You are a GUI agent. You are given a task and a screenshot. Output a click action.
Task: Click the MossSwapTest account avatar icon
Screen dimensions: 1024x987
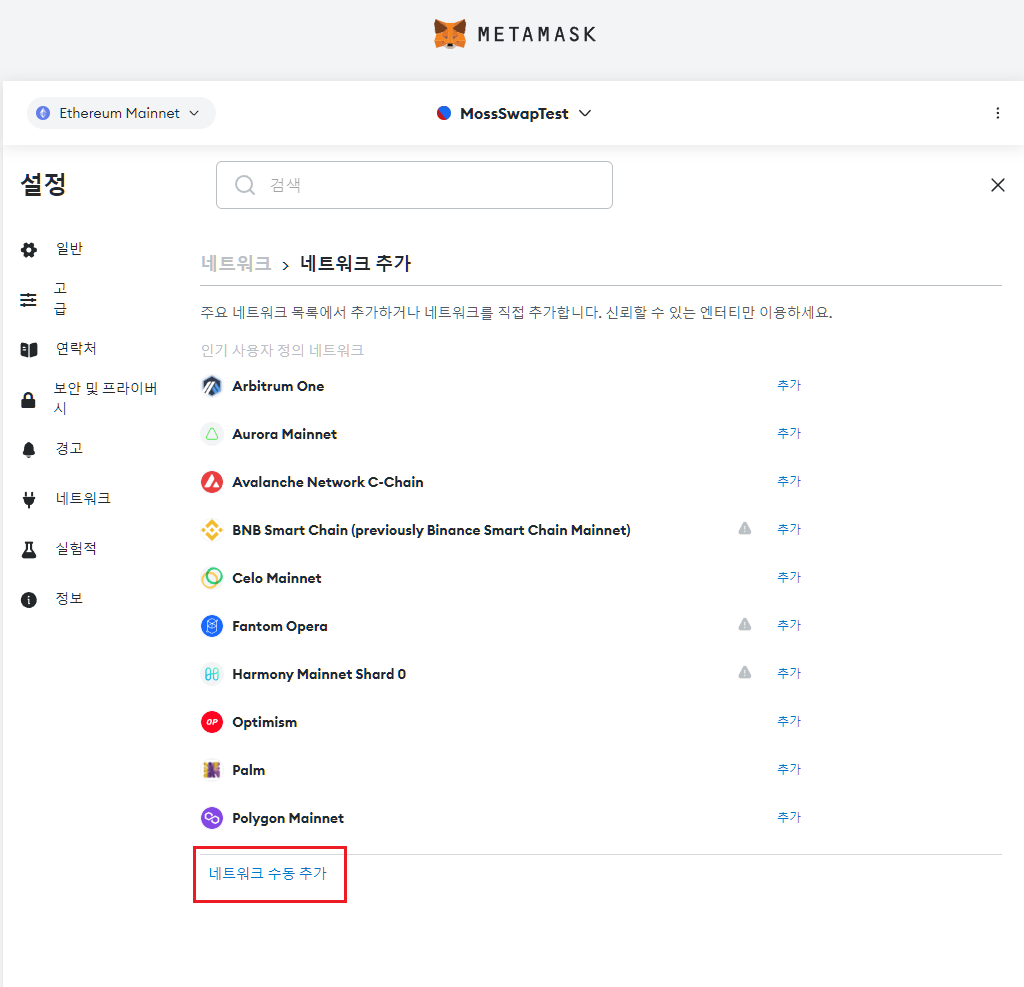point(444,113)
